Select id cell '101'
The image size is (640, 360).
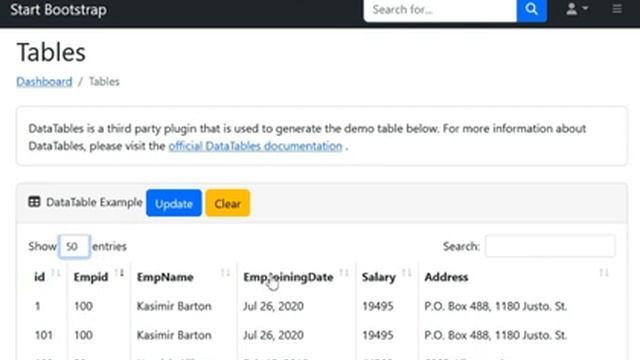(44, 335)
